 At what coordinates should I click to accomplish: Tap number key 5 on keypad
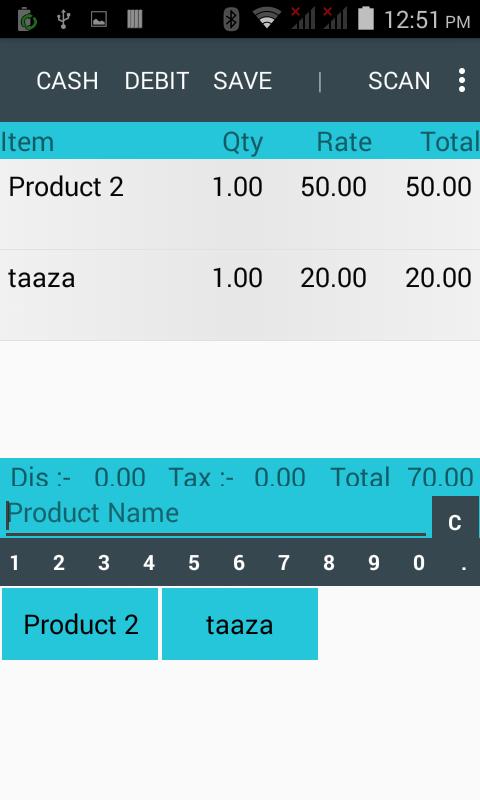pos(194,563)
